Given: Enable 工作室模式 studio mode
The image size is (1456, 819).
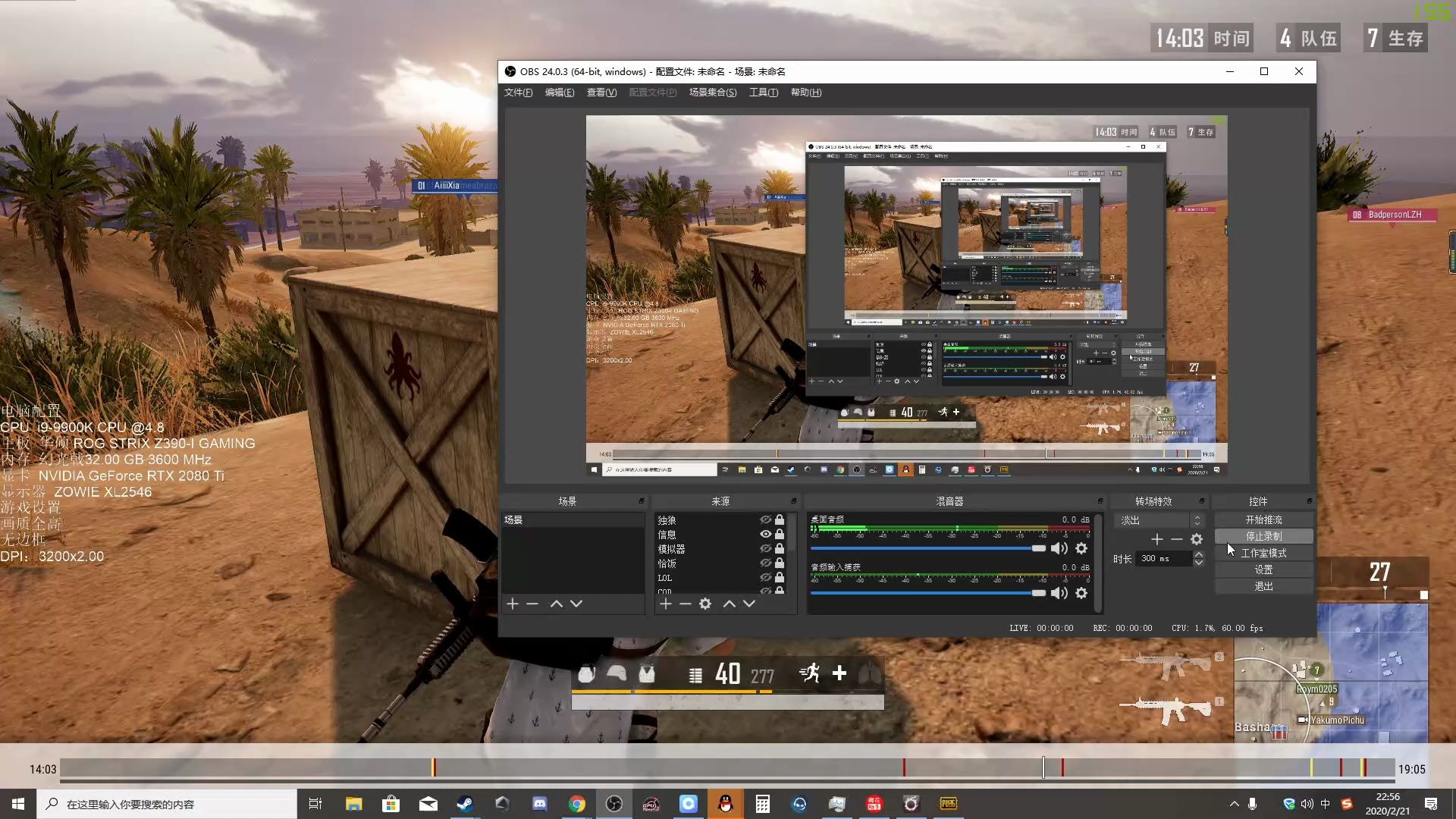Looking at the screenshot, I should (x=1264, y=553).
